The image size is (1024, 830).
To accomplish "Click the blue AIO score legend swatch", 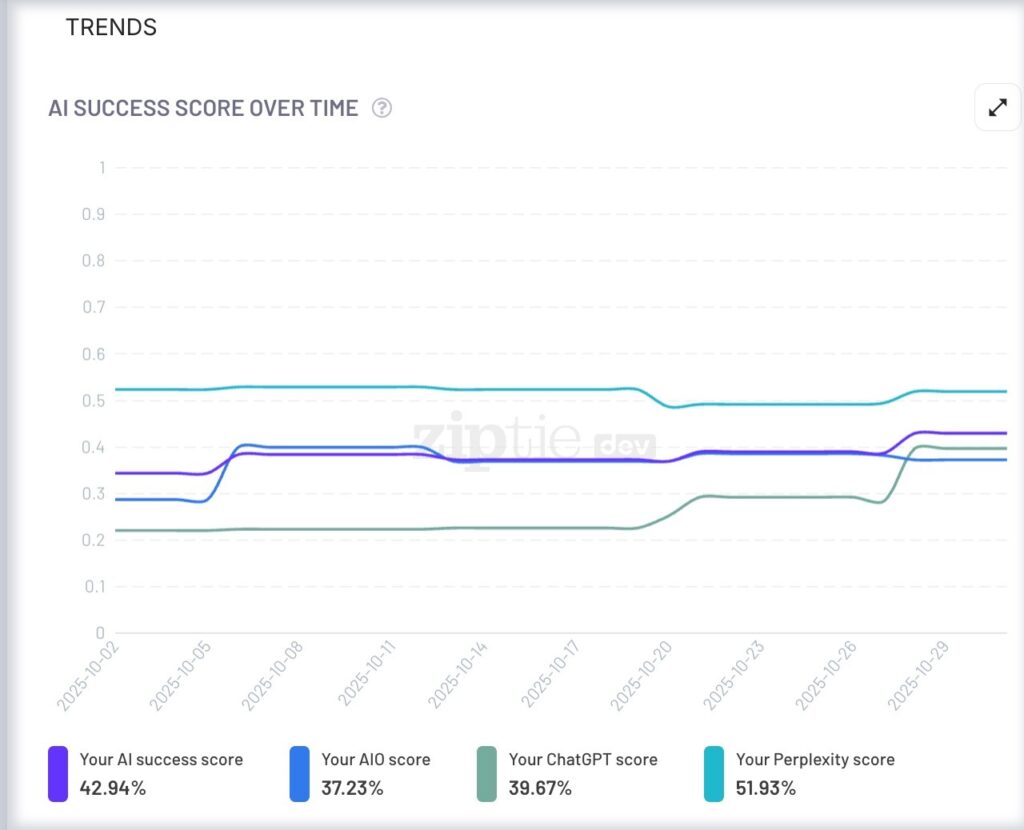I will click(x=299, y=774).
